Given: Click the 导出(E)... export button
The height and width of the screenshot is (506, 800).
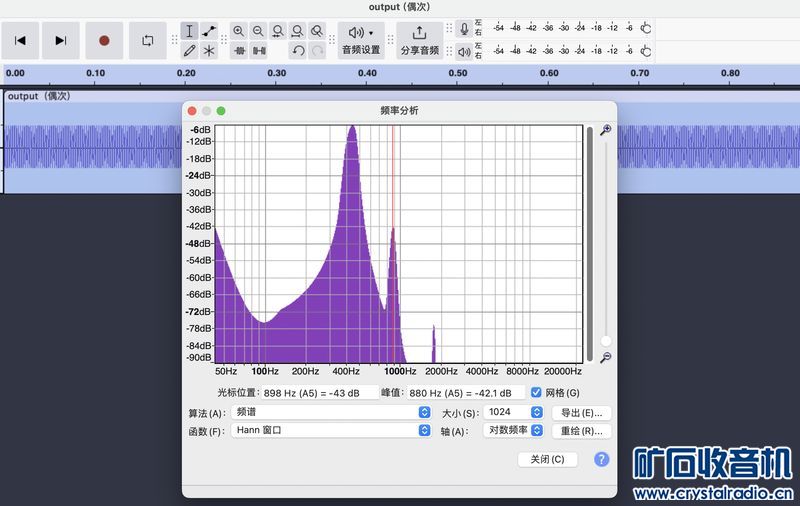Looking at the screenshot, I should [x=581, y=412].
